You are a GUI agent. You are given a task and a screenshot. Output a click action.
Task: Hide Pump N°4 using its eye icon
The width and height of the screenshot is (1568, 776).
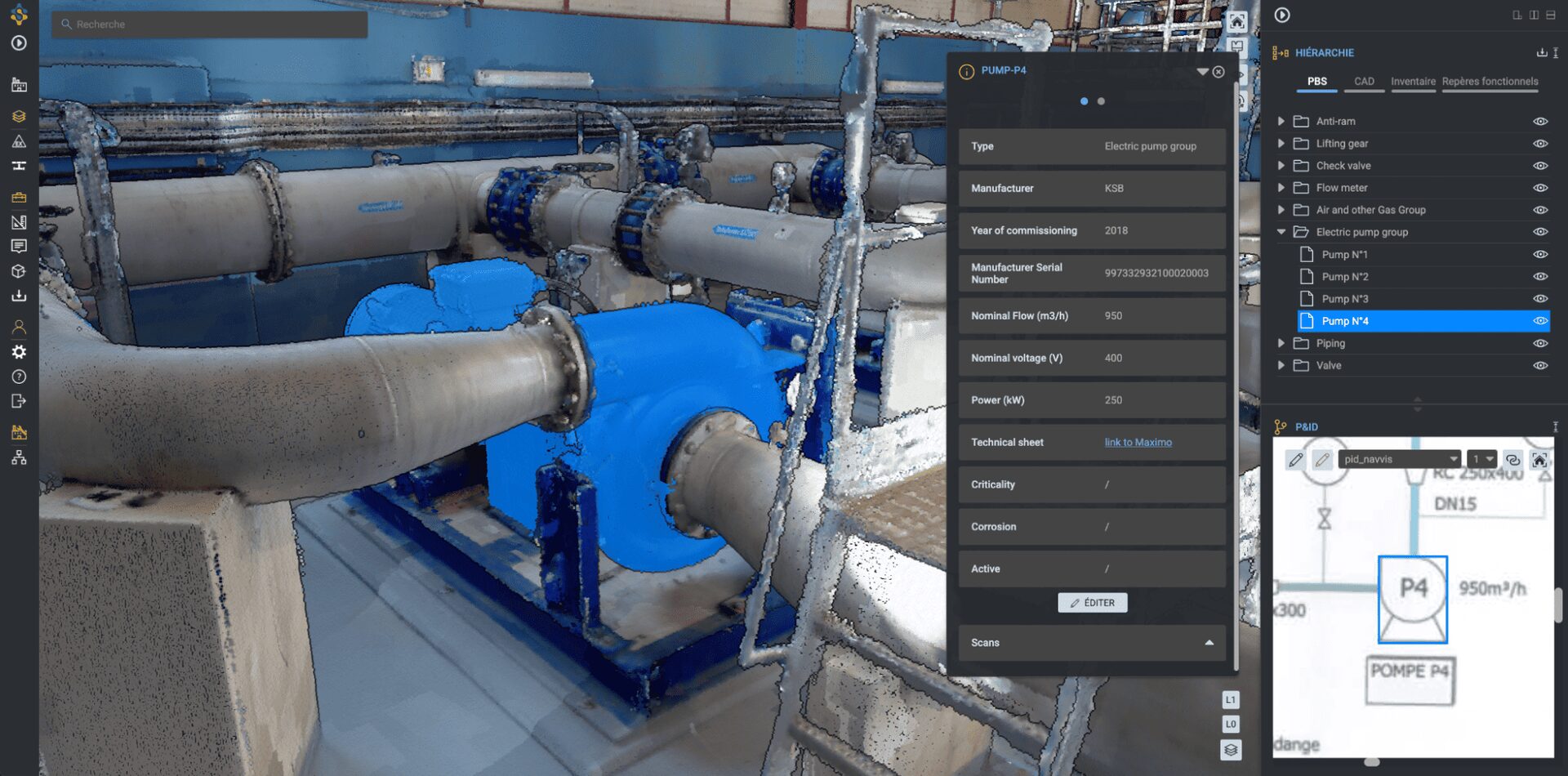click(1539, 321)
